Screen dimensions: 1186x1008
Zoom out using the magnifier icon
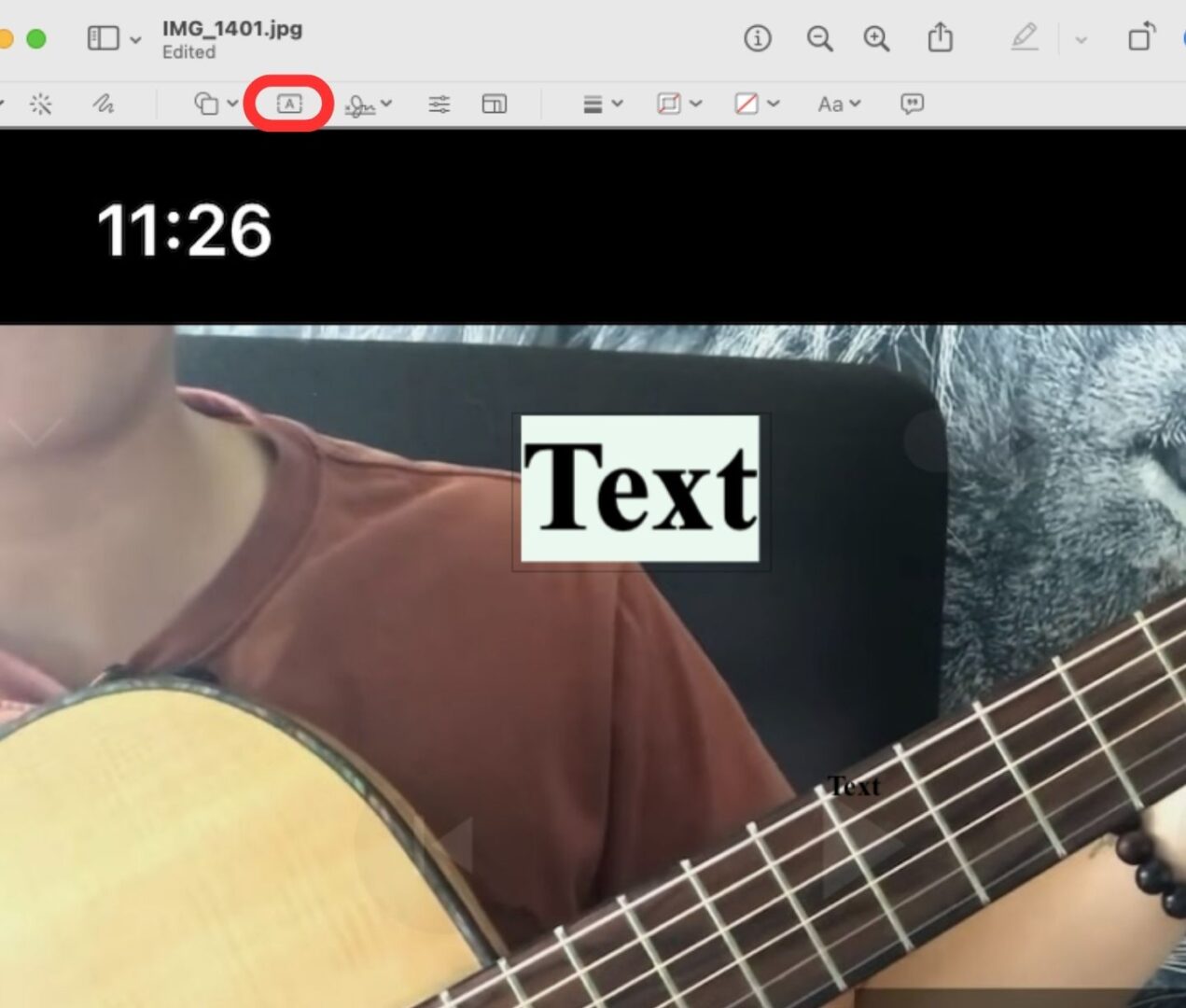point(819,39)
